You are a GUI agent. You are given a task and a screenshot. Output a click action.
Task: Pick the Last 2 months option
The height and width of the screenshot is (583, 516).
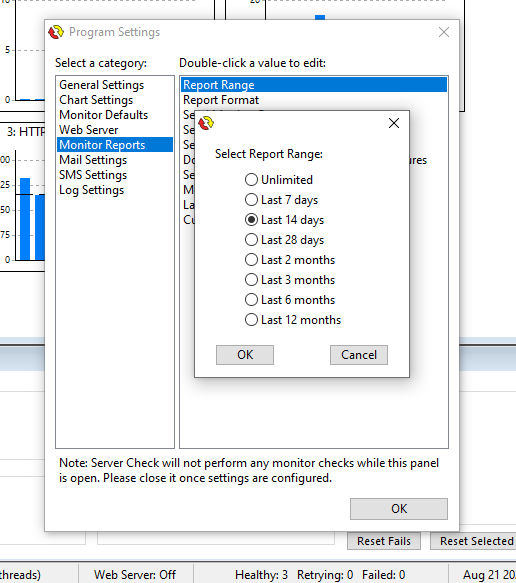tap(251, 260)
